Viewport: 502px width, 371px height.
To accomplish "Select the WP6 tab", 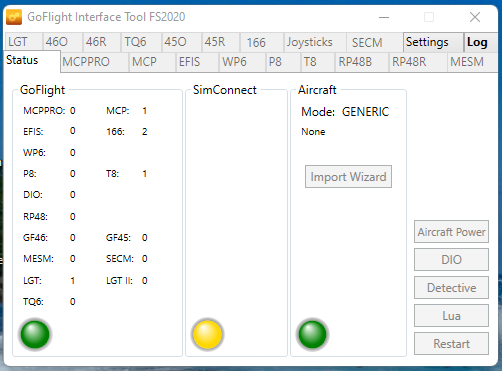I will (x=242, y=62).
